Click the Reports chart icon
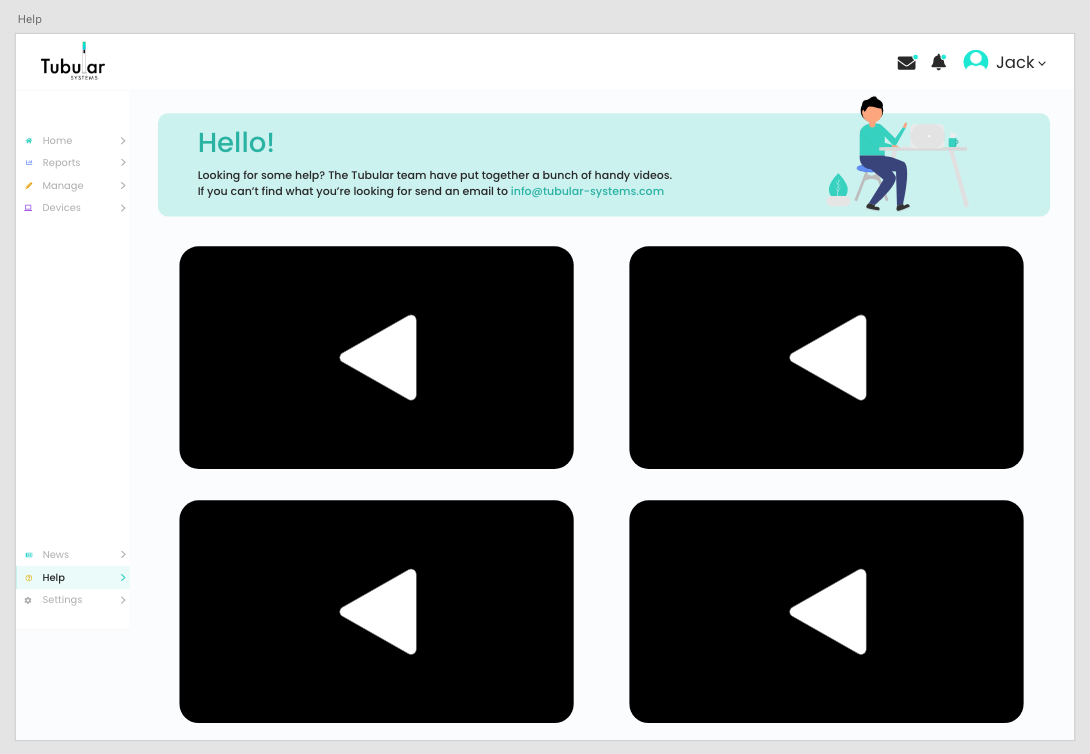This screenshot has width=1090, height=754. point(29,163)
